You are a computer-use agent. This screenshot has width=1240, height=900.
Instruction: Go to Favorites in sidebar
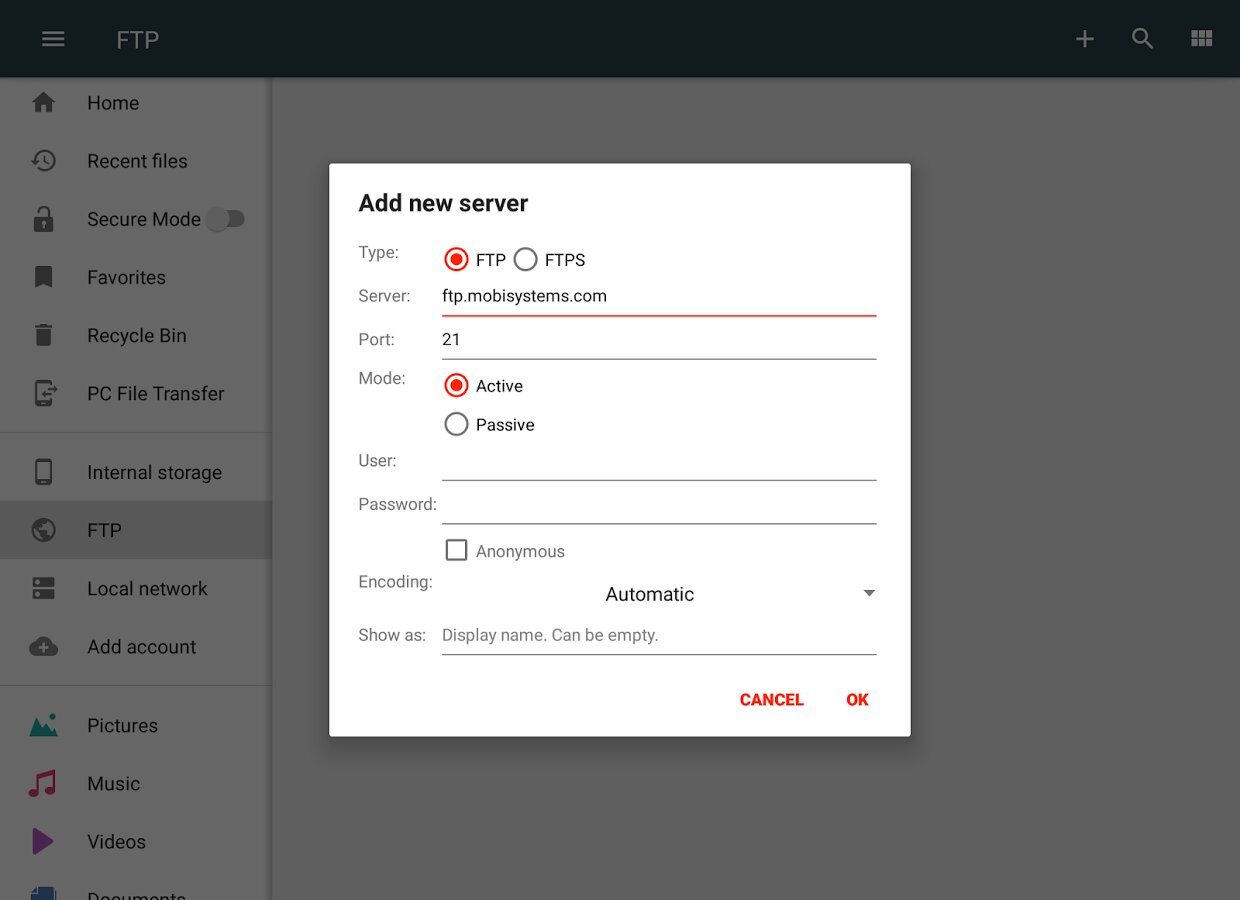[126, 277]
